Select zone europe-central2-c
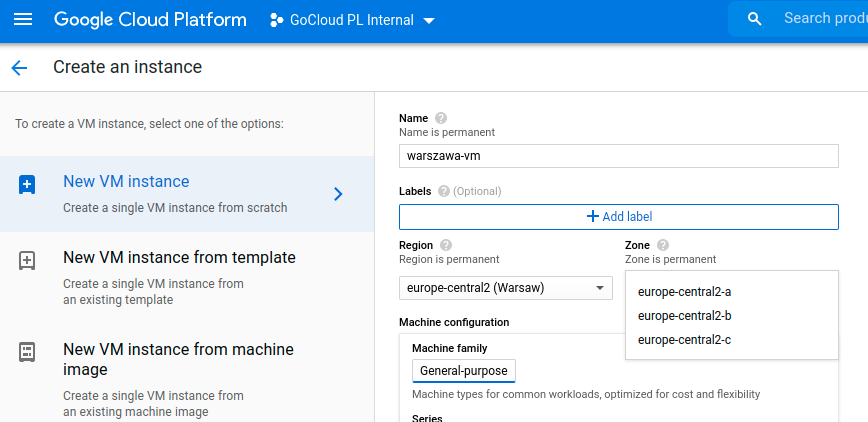868x422 pixels. 732,340
